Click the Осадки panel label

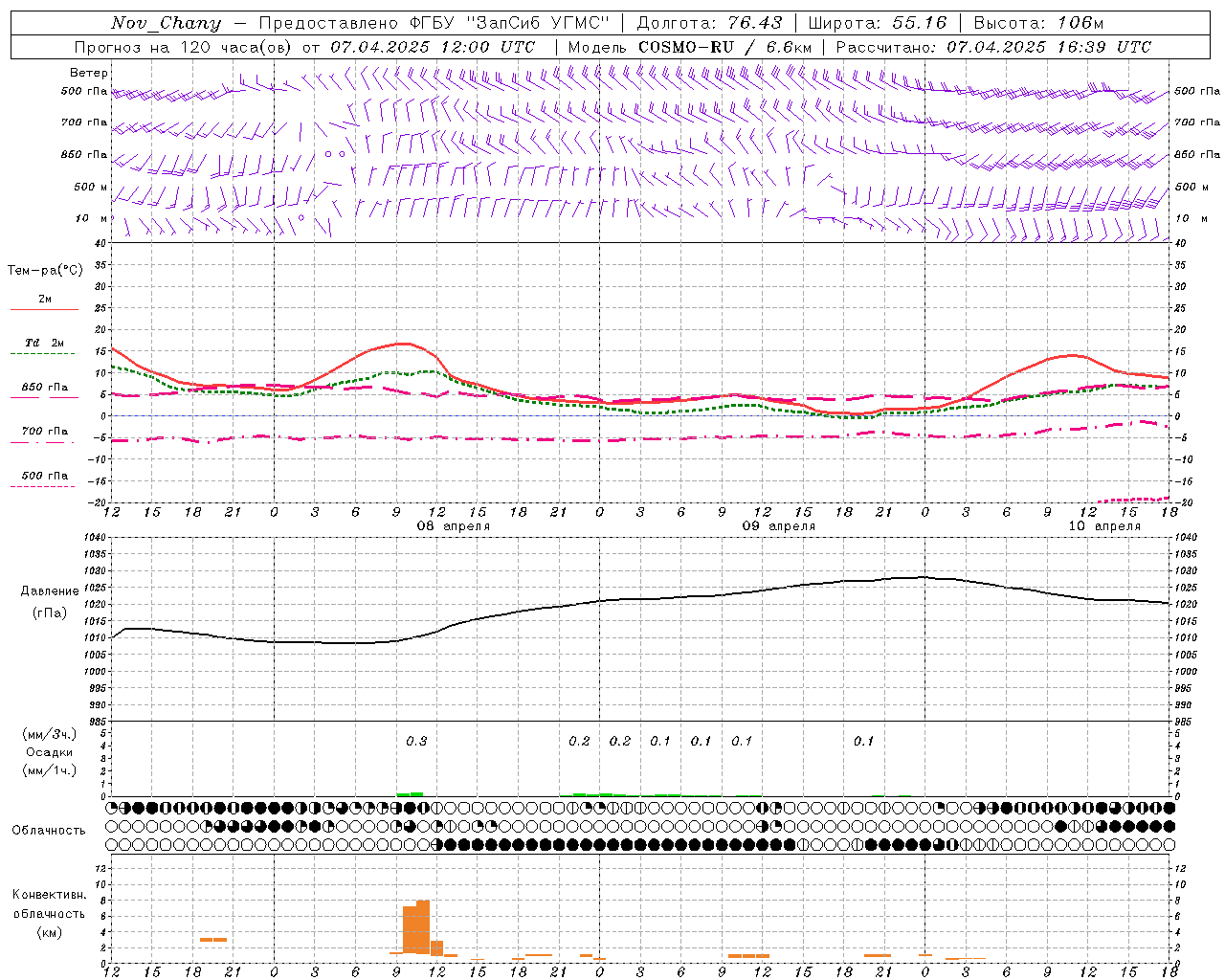[x=50, y=752]
